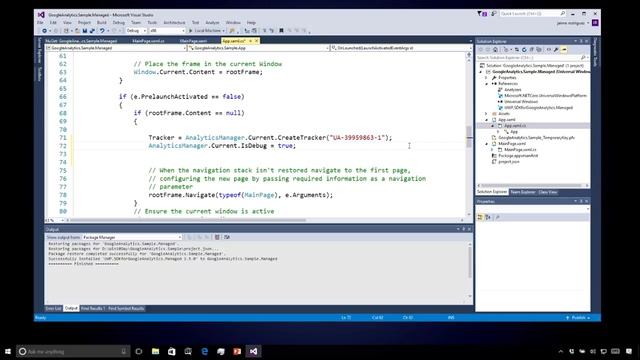640x360 pixels.
Task: Switch to the MainPage.xaml editor tab
Action: [x=193, y=41]
